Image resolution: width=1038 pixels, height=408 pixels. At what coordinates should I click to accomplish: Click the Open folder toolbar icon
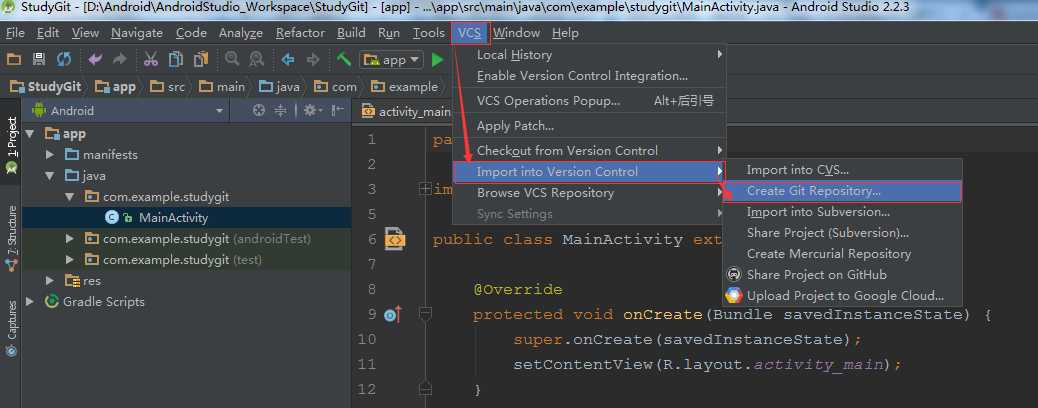[x=13, y=60]
